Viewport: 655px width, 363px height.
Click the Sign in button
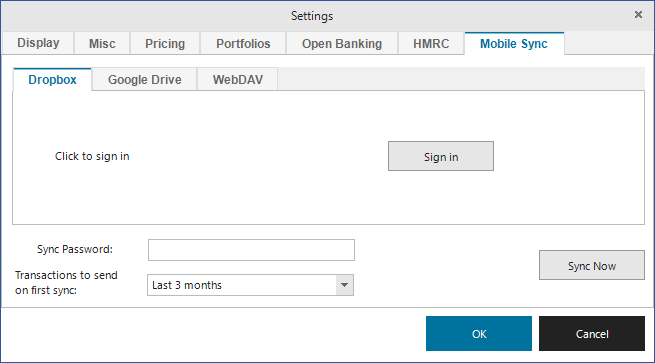pyautogui.click(x=441, y=156)
